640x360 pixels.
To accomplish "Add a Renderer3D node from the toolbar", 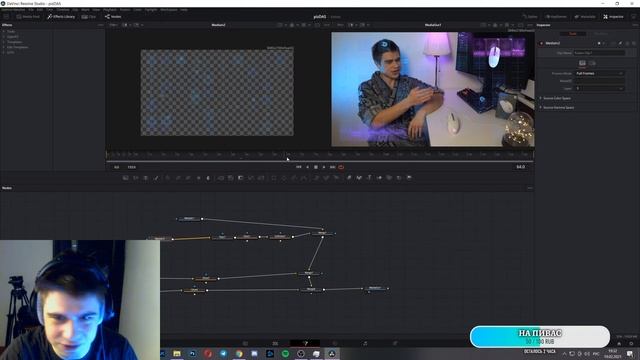I will click(x=409, y=178).
